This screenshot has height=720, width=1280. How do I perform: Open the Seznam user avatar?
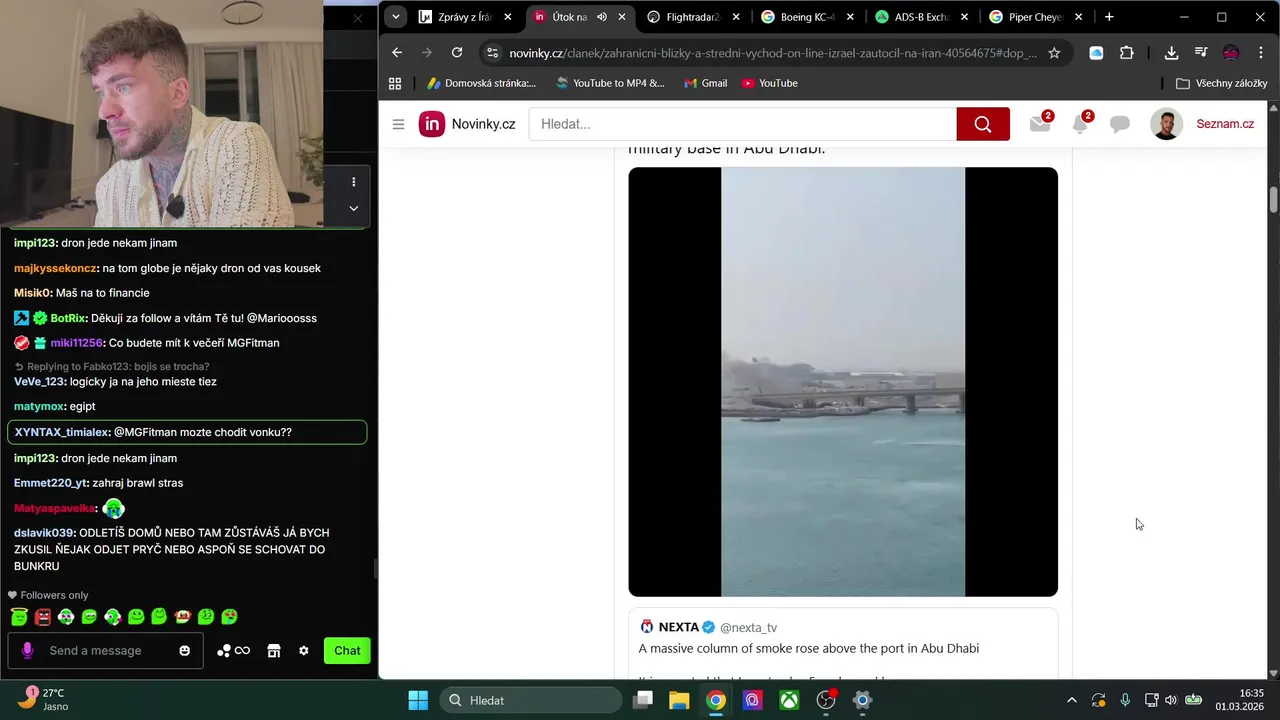tap(1166, 124)
